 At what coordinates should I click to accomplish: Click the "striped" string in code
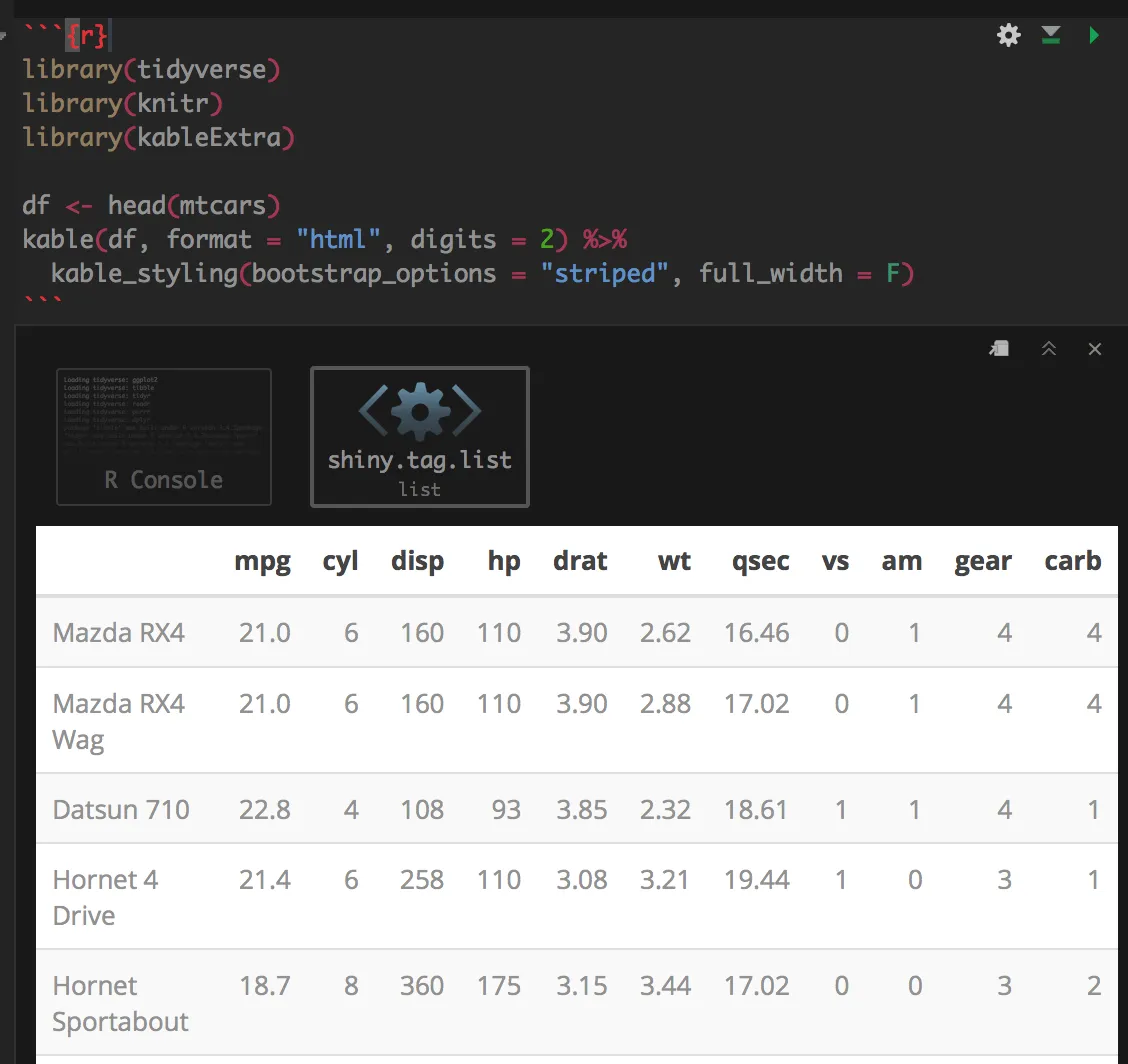pyautogui.click(x=611, y=273)
